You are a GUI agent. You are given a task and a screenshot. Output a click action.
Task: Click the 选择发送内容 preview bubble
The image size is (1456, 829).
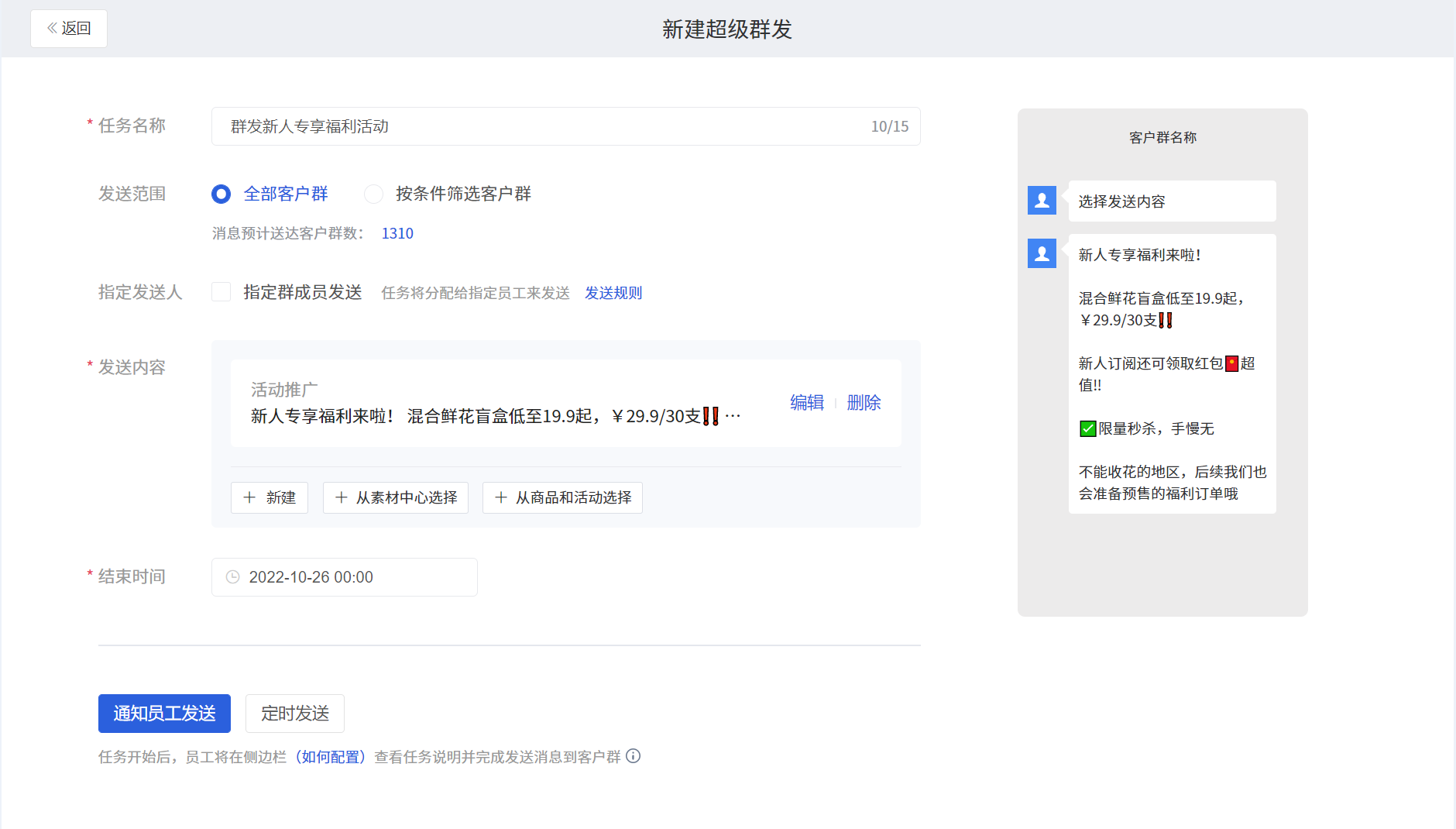click(1173, 201)
